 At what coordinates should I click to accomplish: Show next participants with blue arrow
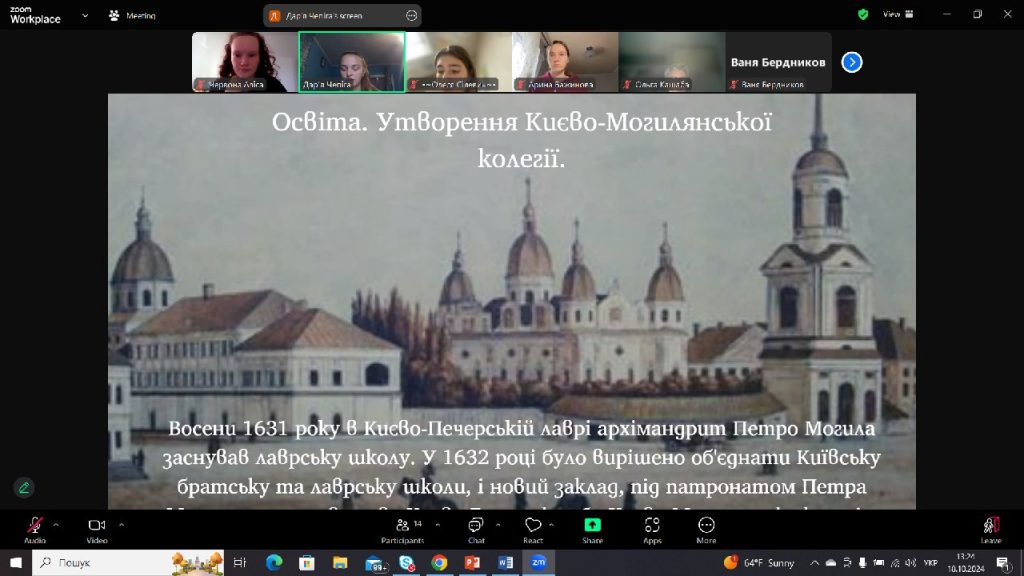(x=852, y=62)
